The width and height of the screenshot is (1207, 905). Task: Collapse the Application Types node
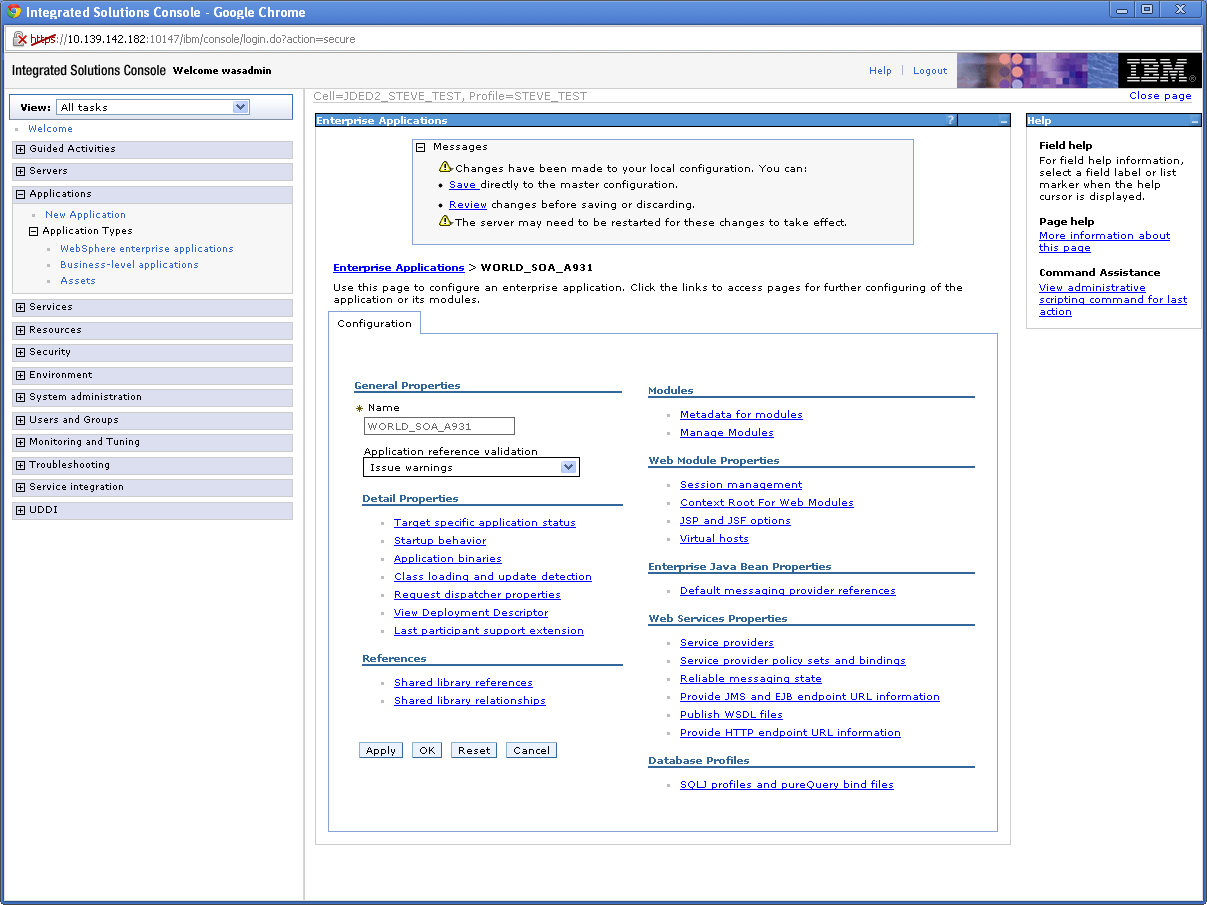pos(34,231)
